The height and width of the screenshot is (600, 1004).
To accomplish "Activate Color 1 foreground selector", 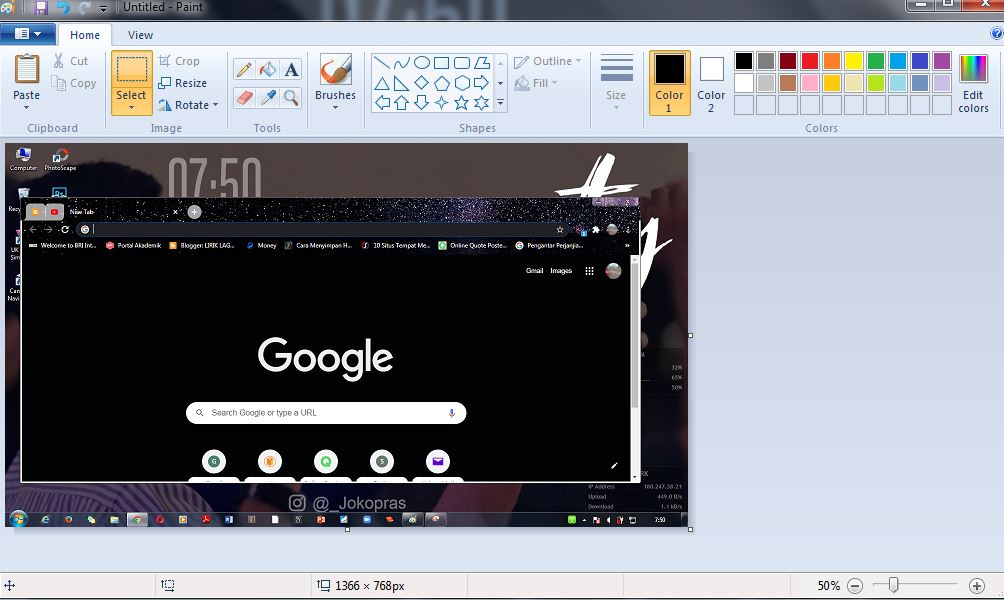I will [669, 83].
